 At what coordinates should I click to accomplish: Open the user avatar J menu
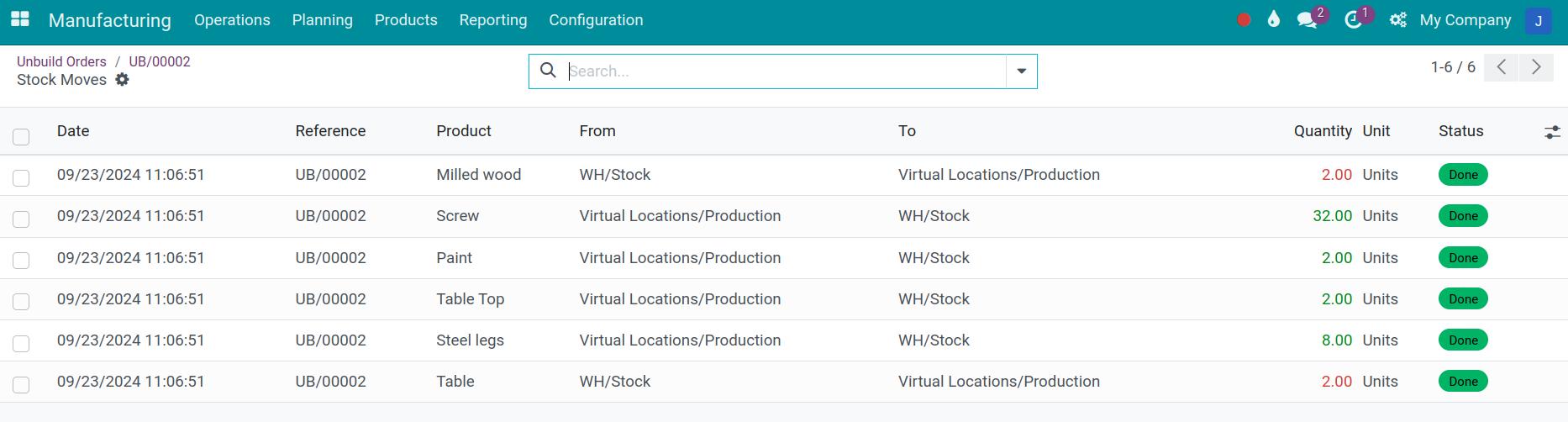[1538, 20]
